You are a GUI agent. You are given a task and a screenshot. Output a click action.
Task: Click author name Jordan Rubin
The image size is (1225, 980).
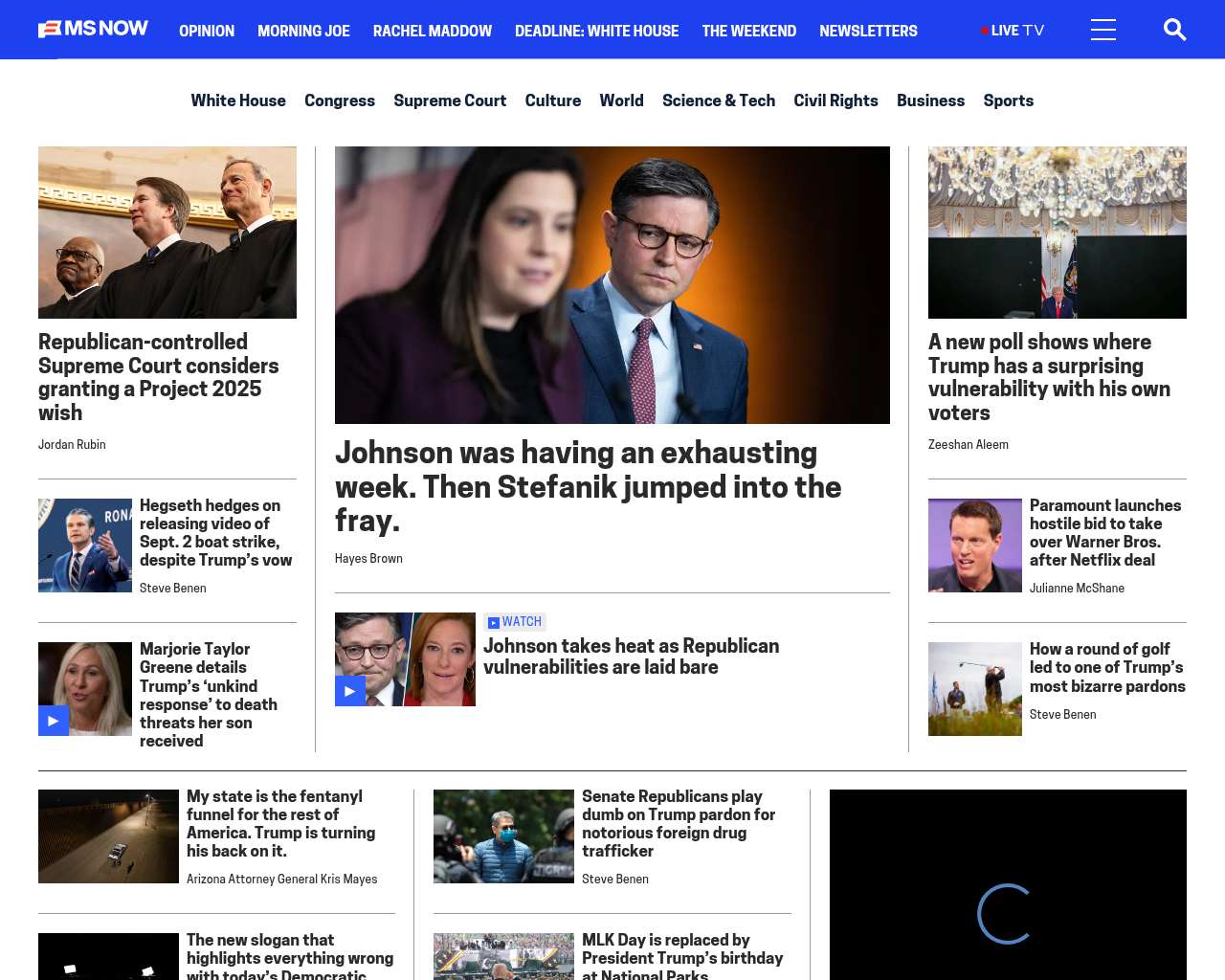point(72,445)
